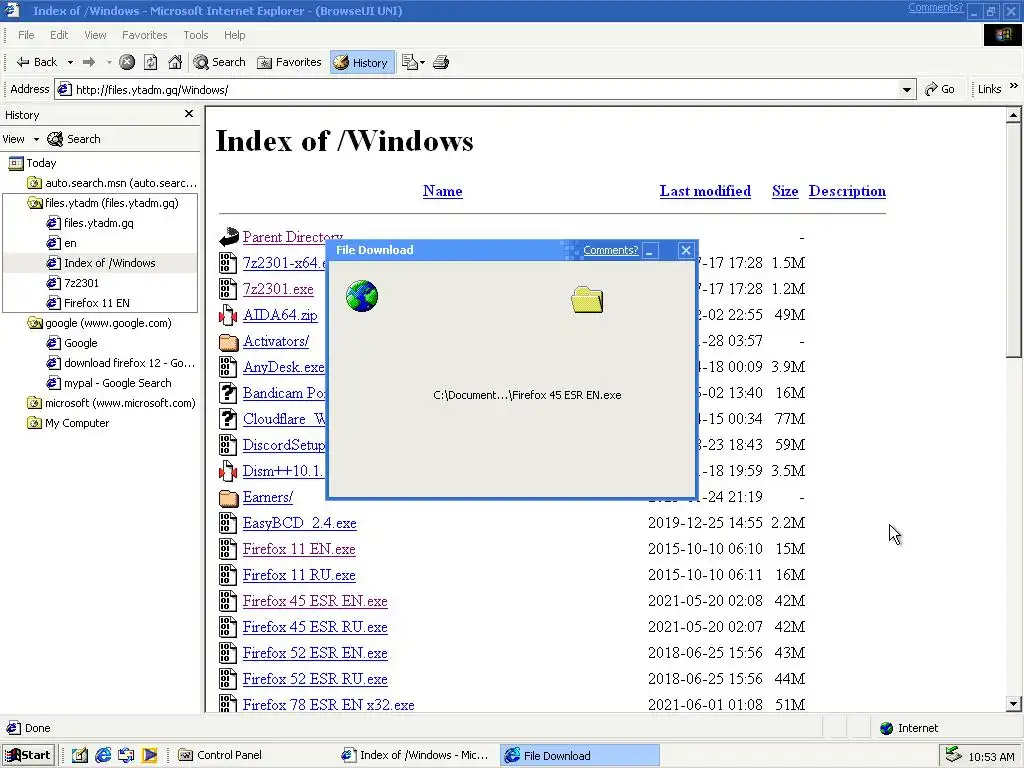Open the Back history dropdown arrow

point(70,63)
